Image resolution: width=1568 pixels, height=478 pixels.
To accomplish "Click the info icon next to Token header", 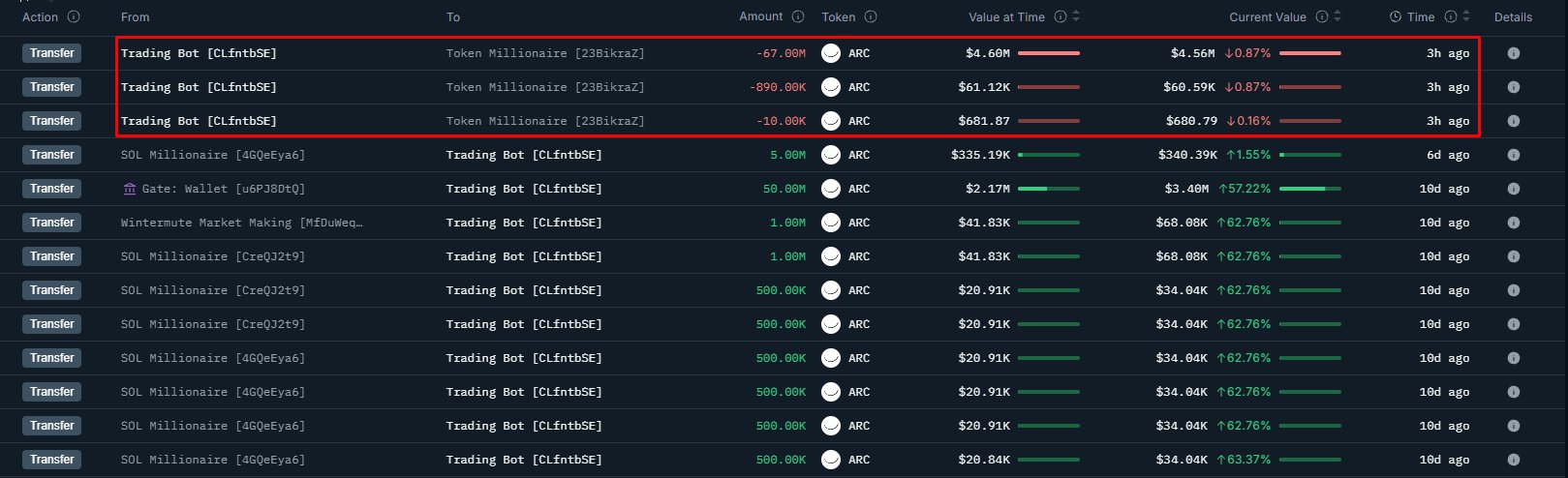I will click(x=871, y=17).
